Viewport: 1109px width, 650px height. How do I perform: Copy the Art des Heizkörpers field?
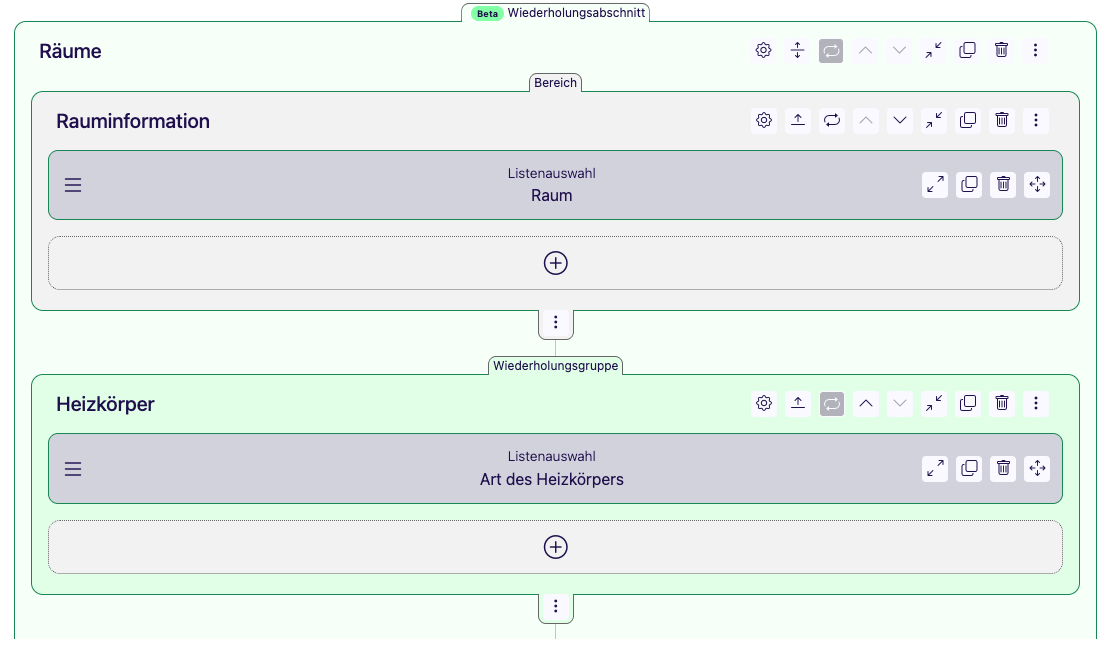point(969,468)
